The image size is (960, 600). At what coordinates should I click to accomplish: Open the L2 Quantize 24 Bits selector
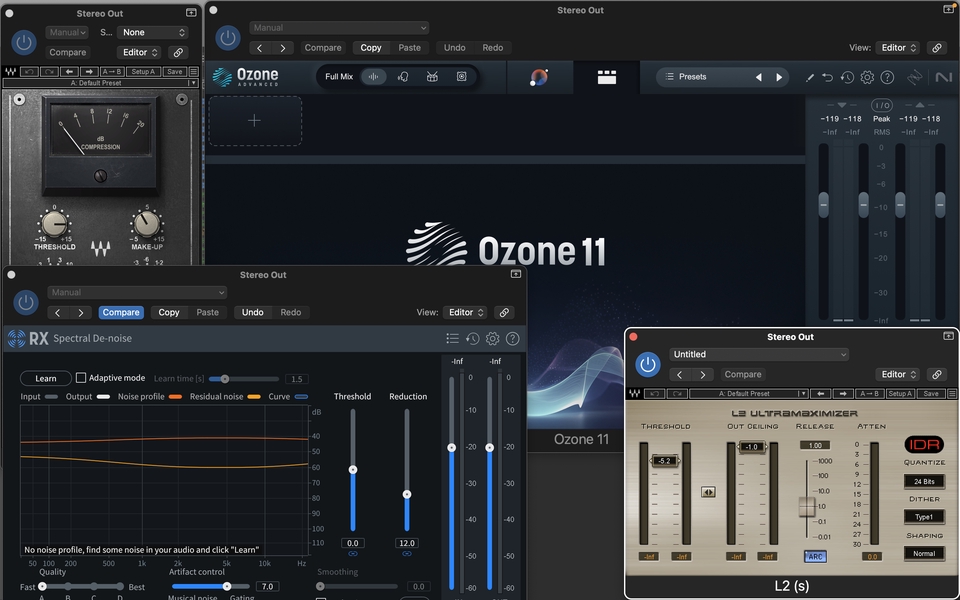[923, 481]
